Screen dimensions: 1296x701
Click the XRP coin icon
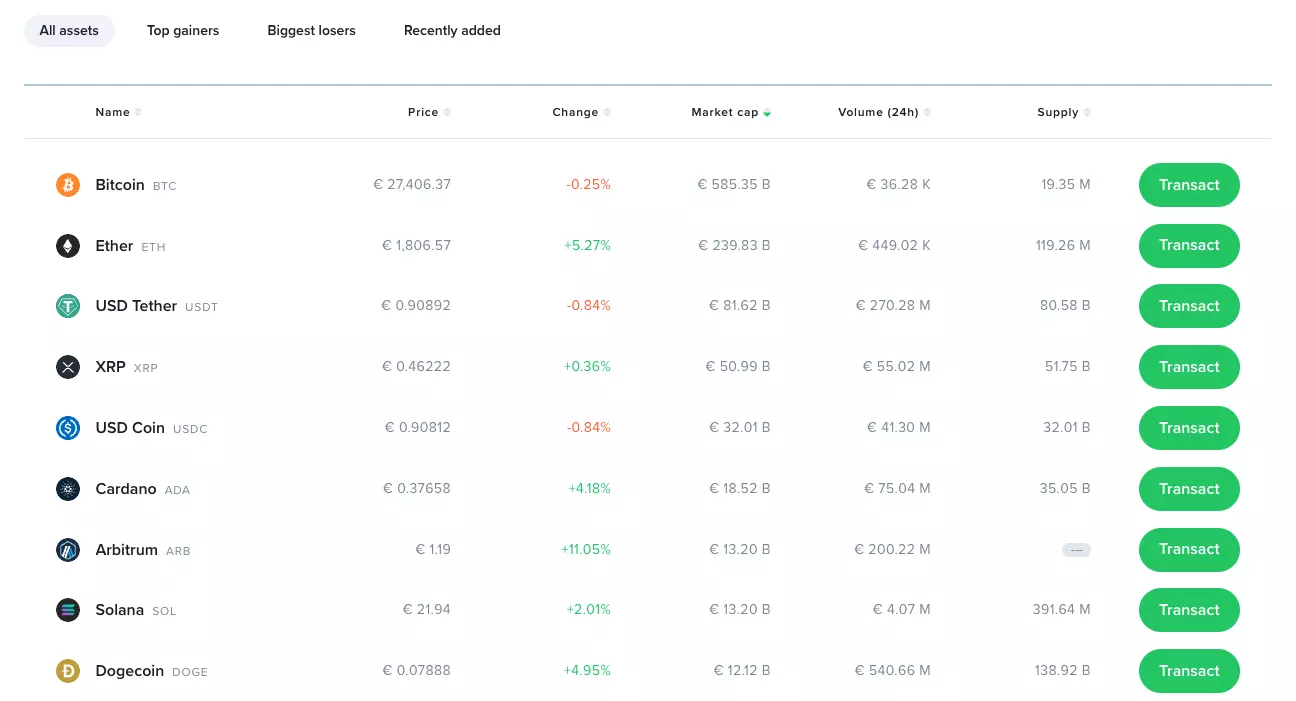pos(67,367)
